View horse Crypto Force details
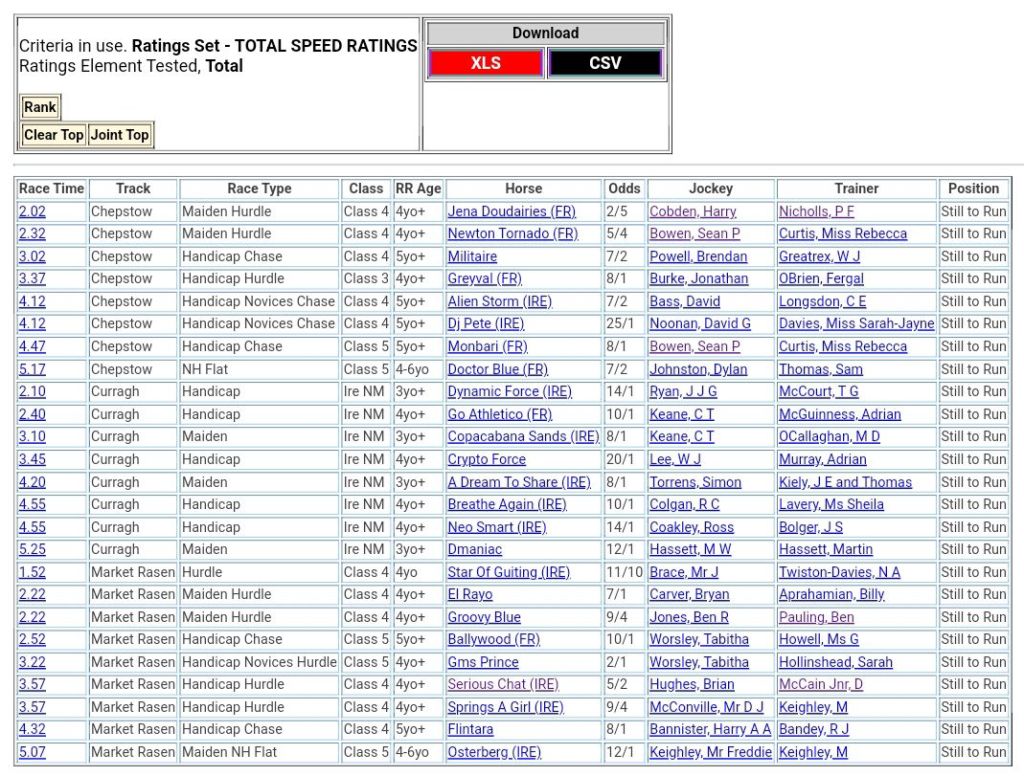This screenshot has width=1024, height=776. click(x=486, y=459)
